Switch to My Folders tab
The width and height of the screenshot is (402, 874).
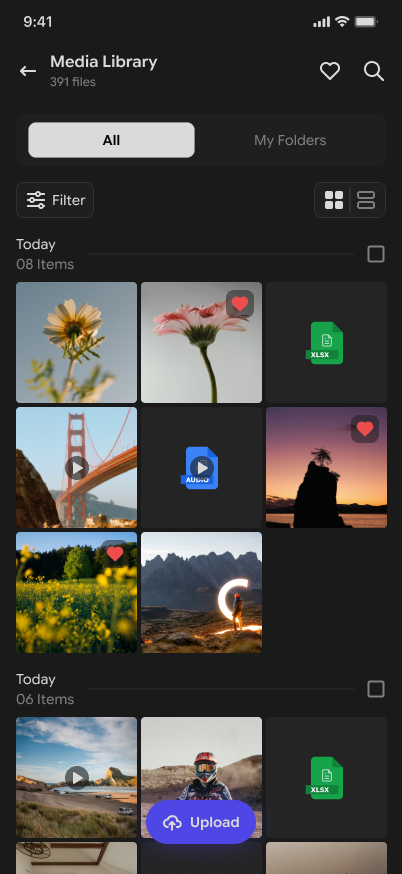[290, 140]
